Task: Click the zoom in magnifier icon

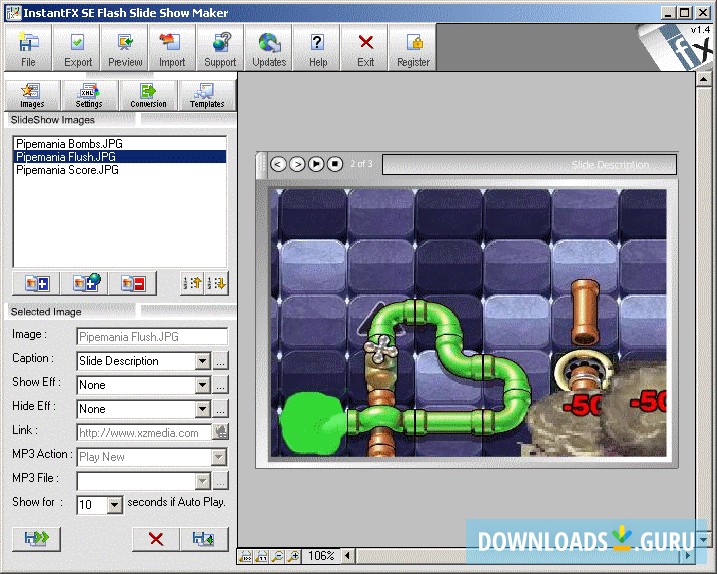Action: click(293, 556)
